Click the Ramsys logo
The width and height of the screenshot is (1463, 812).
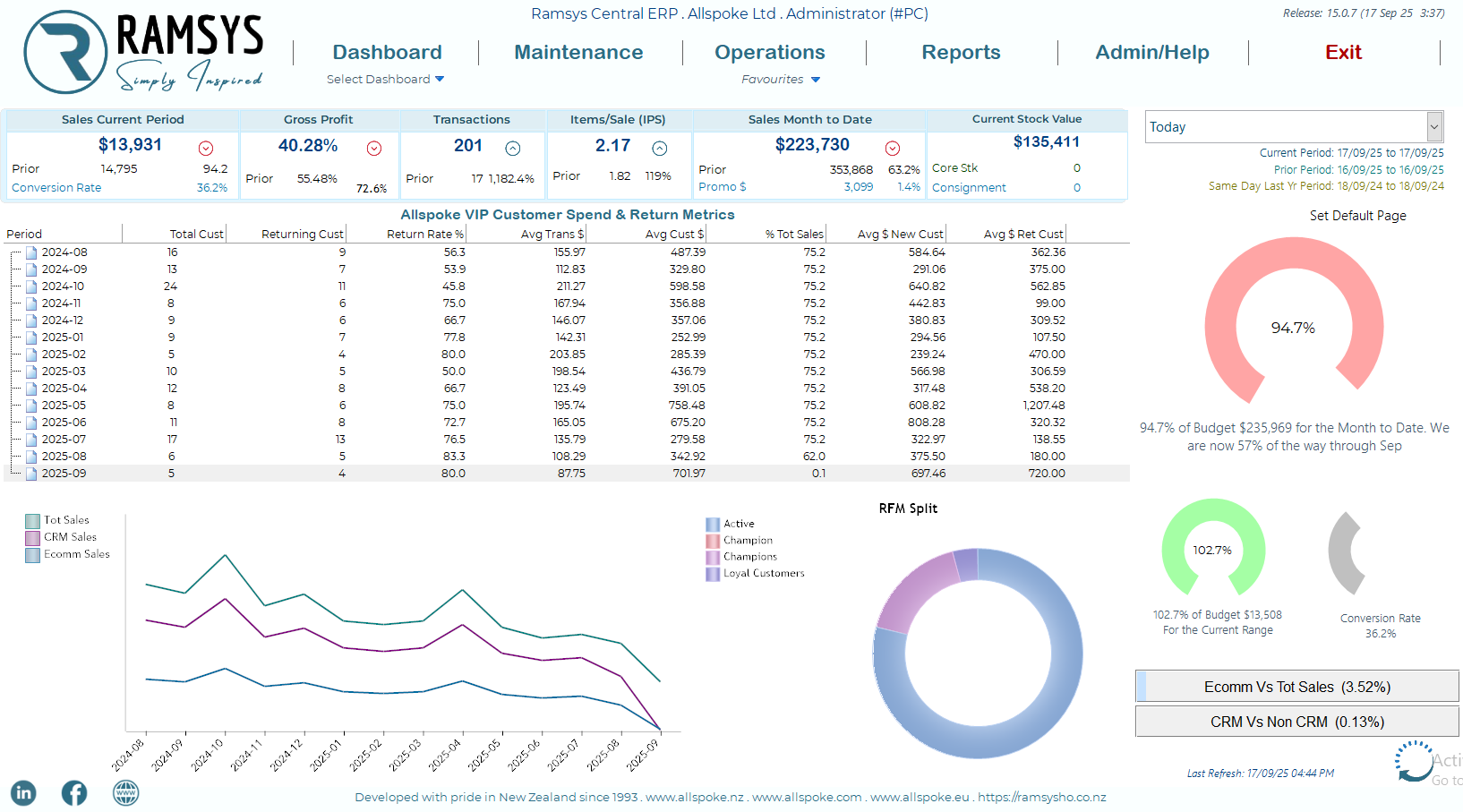click(143, 53)
